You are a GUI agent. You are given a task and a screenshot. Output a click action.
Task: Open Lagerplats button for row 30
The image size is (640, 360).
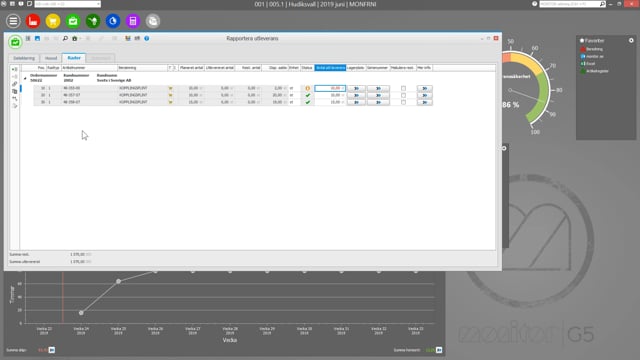pos(356,102)
